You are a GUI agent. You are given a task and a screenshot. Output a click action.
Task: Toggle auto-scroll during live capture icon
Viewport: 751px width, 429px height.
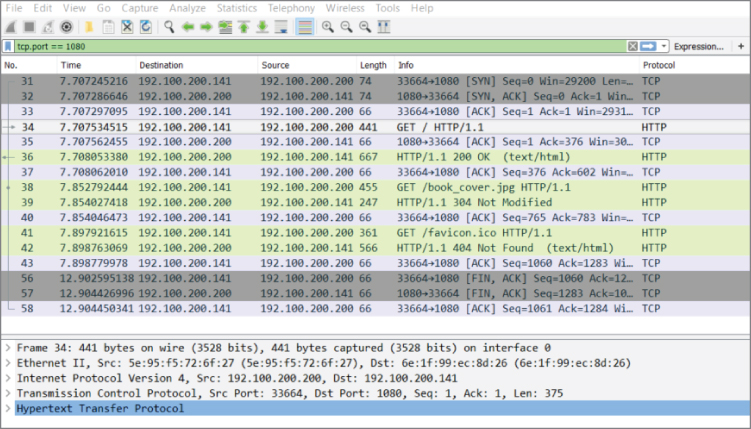[x=281, y=27]
